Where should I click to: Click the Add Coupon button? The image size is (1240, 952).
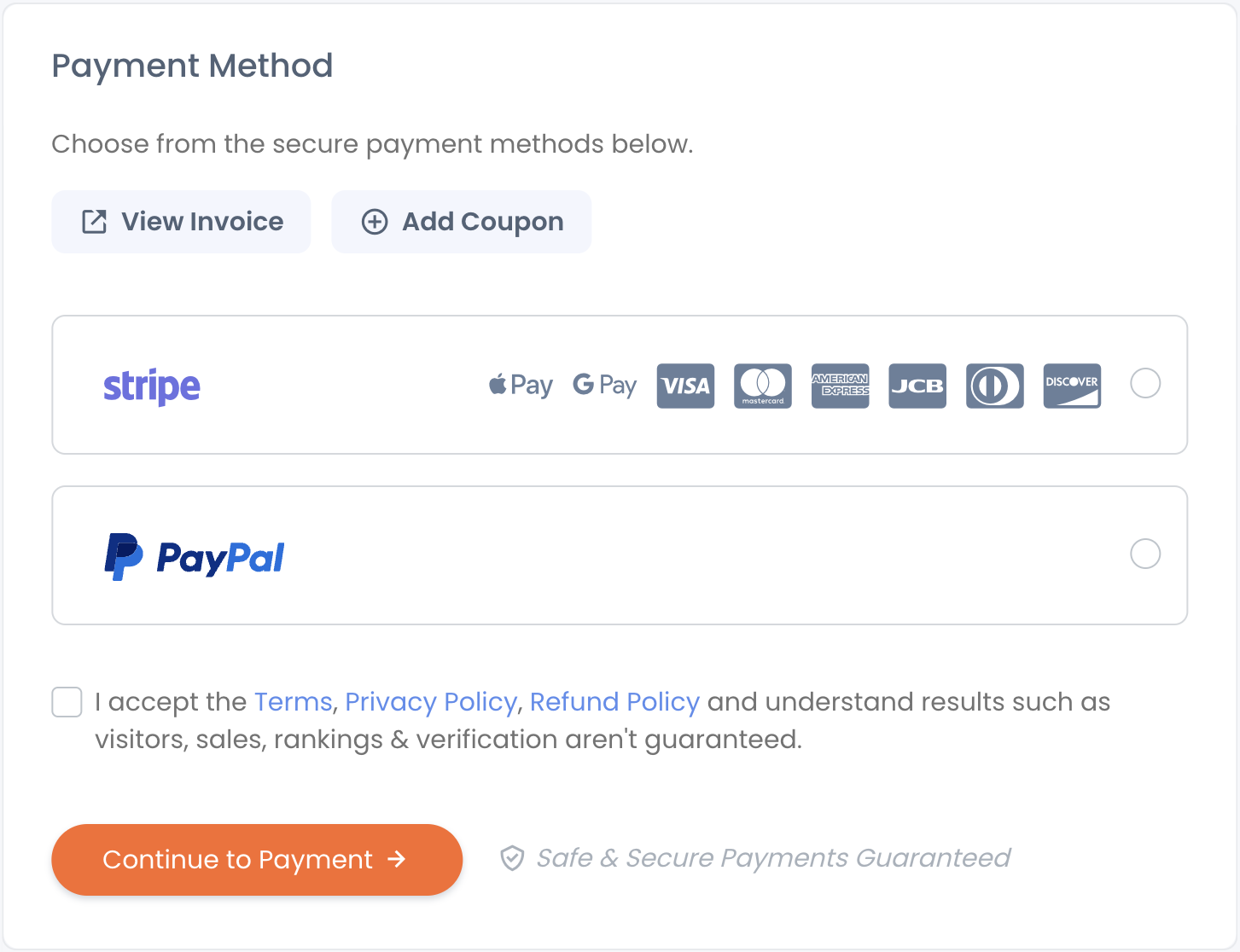(461, 222)
